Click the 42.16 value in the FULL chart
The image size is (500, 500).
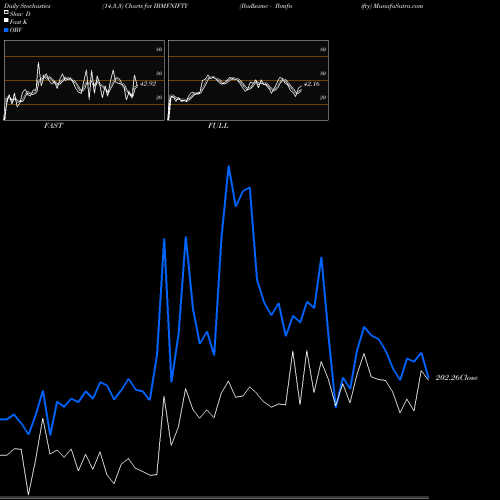click(x=312, y=84)
